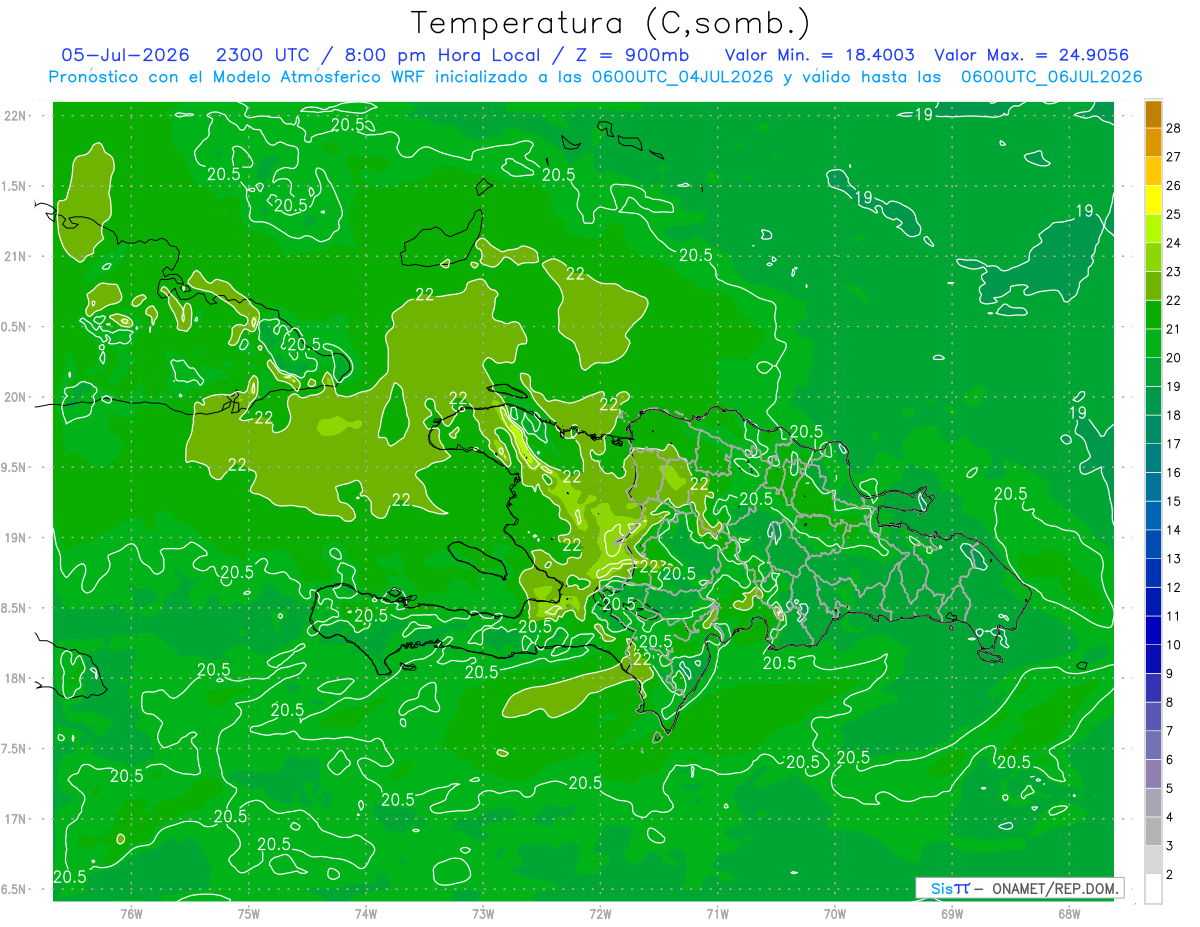This screenshot has width=1200, height=927.
Task: Click the gray legend segment between 3 and 4
Action: point(1153,831)
